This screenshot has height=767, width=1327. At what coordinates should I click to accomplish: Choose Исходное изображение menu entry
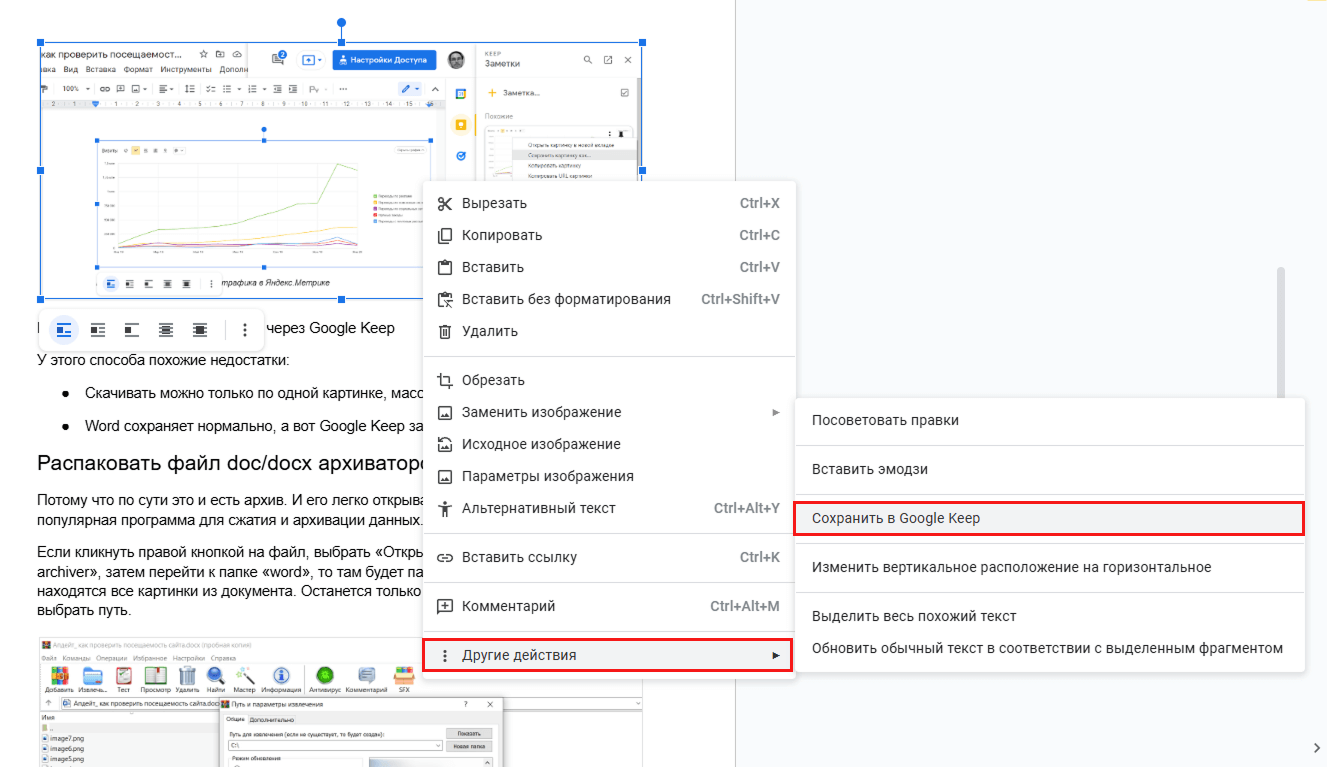point(609,444)
